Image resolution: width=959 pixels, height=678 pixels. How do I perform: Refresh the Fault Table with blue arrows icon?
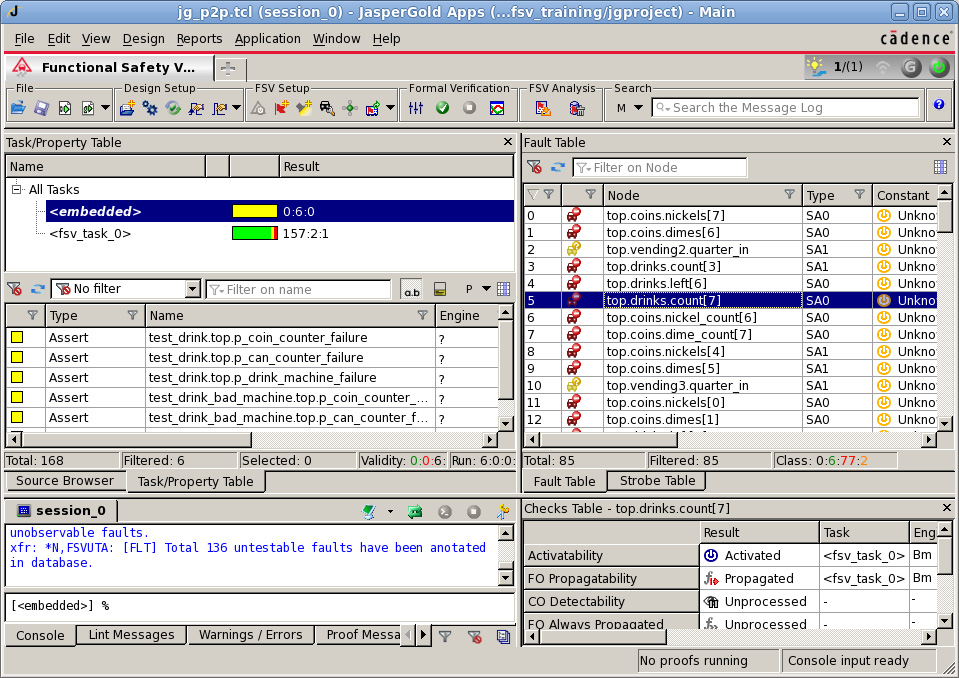(557, 167)
